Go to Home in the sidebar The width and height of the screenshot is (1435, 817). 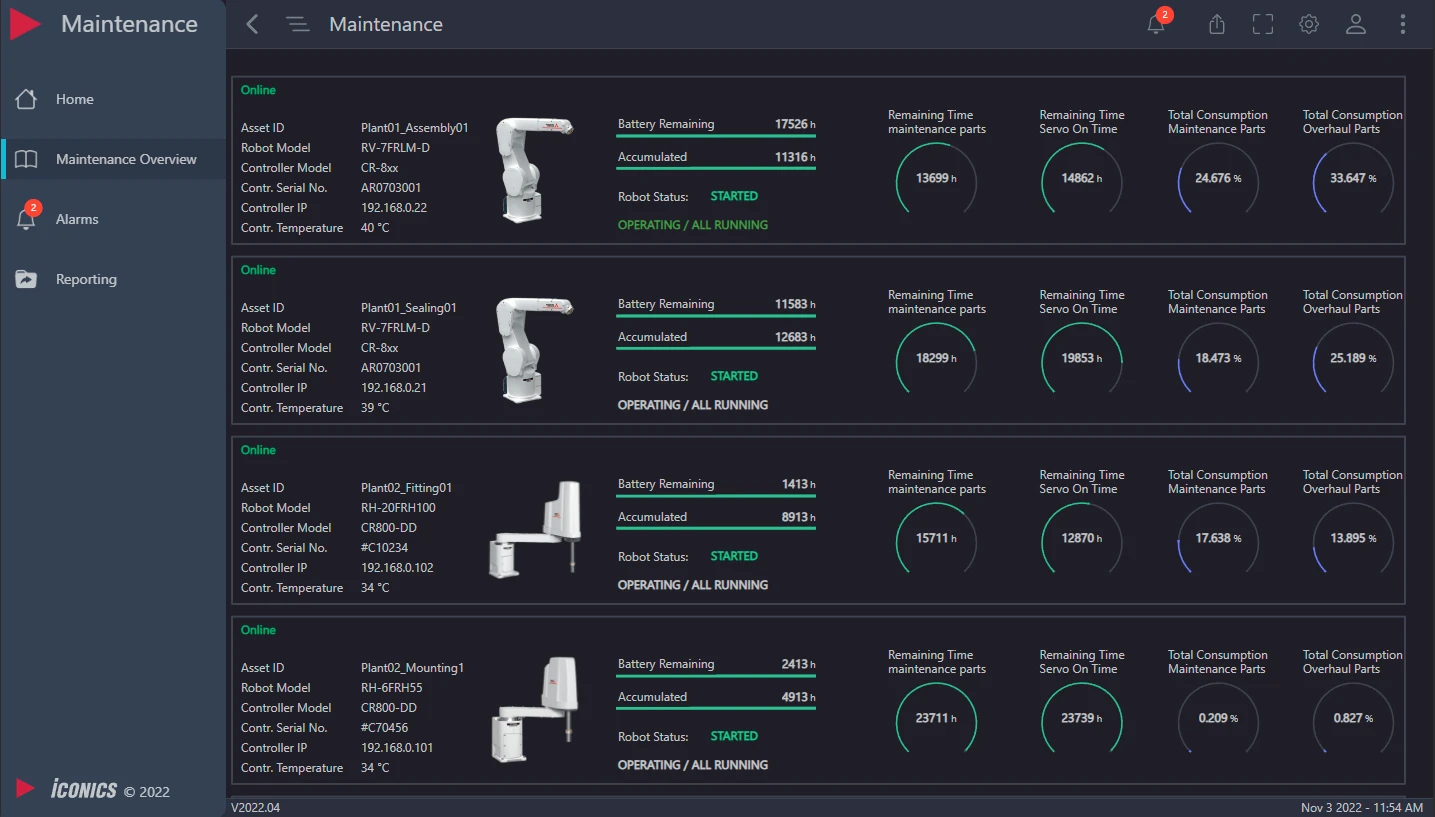(x=75, y=99)
